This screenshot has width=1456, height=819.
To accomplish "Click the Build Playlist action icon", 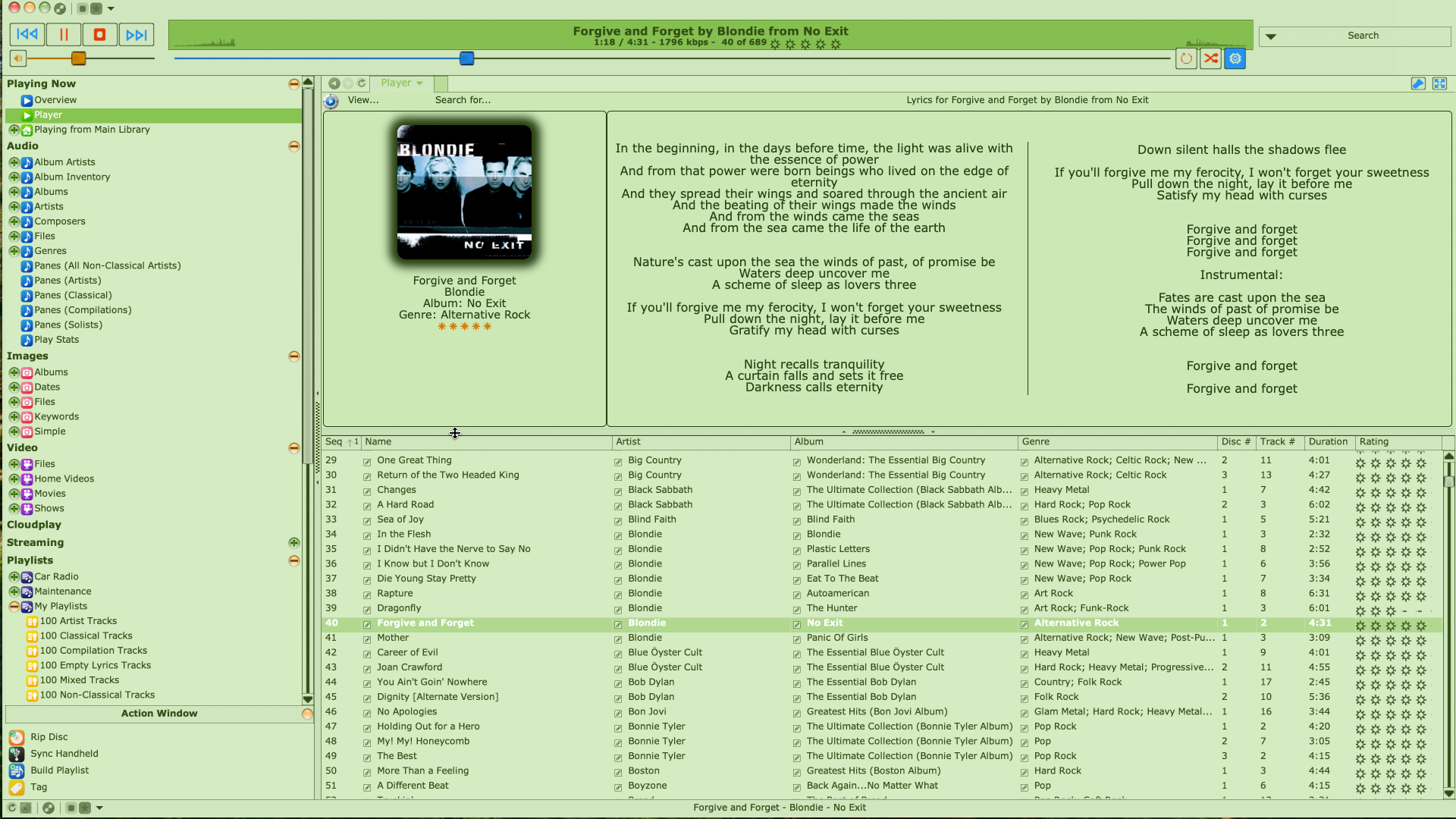I will pyautogui.click(x=17, y=770).
